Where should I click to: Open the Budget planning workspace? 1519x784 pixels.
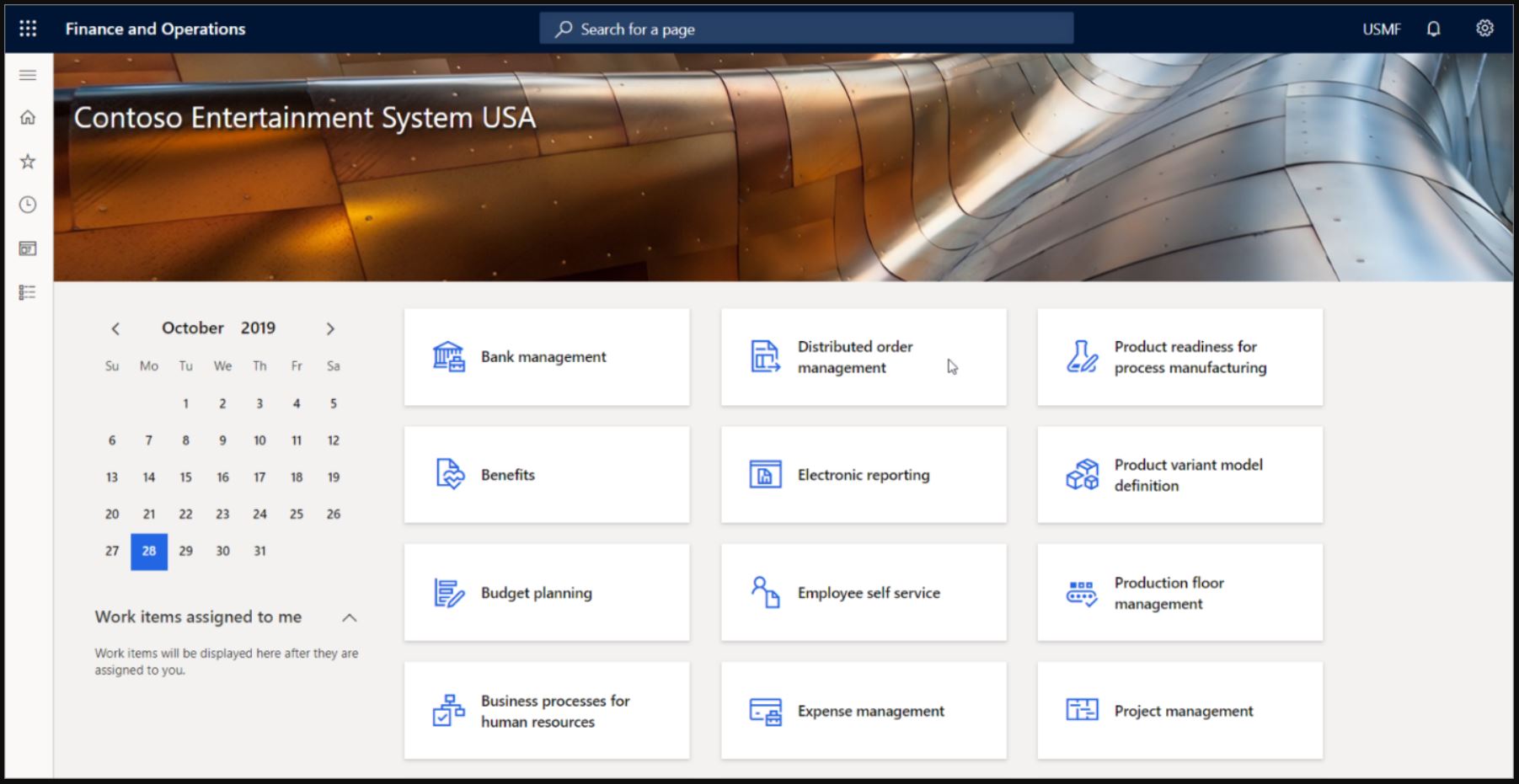coord(546,593)
